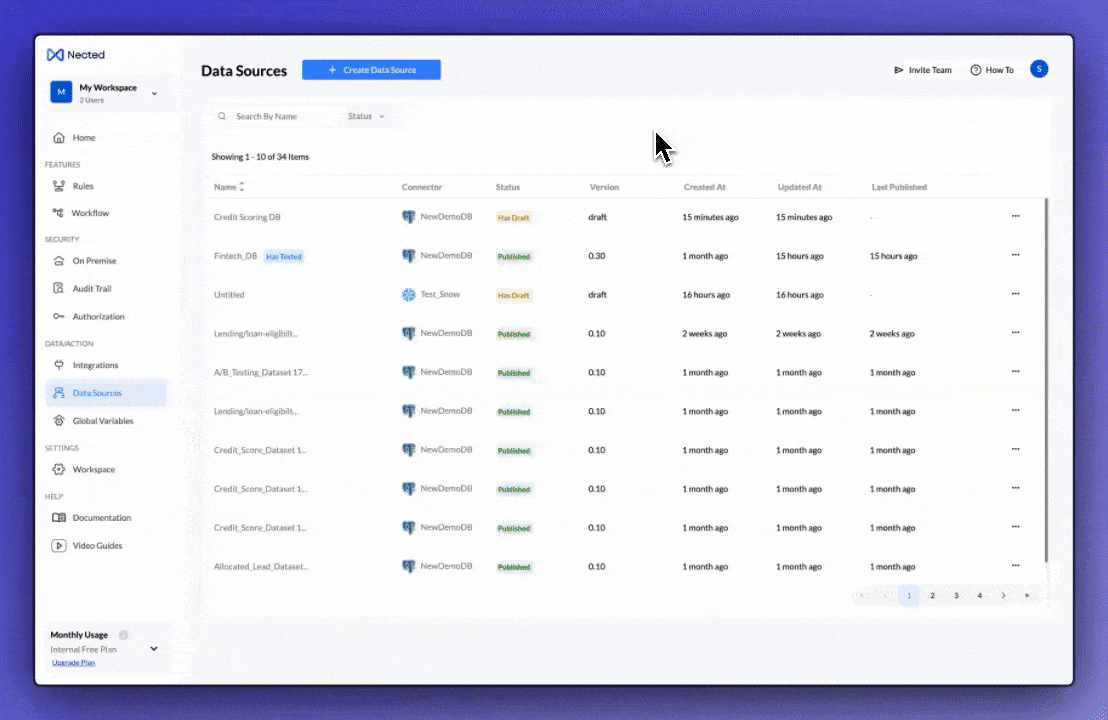The width and height of the screenshot is (1108, 720).
Task: Open the Status filter dropdown
Action: pos(365,117)
